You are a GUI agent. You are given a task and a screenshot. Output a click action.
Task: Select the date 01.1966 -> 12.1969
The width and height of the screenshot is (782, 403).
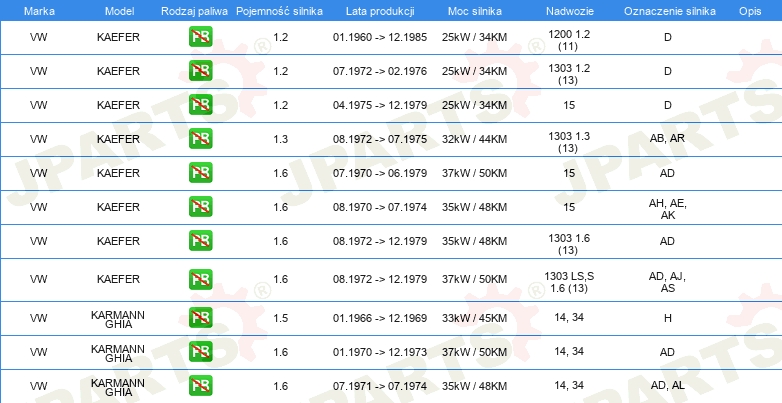[x=380, y=318]
